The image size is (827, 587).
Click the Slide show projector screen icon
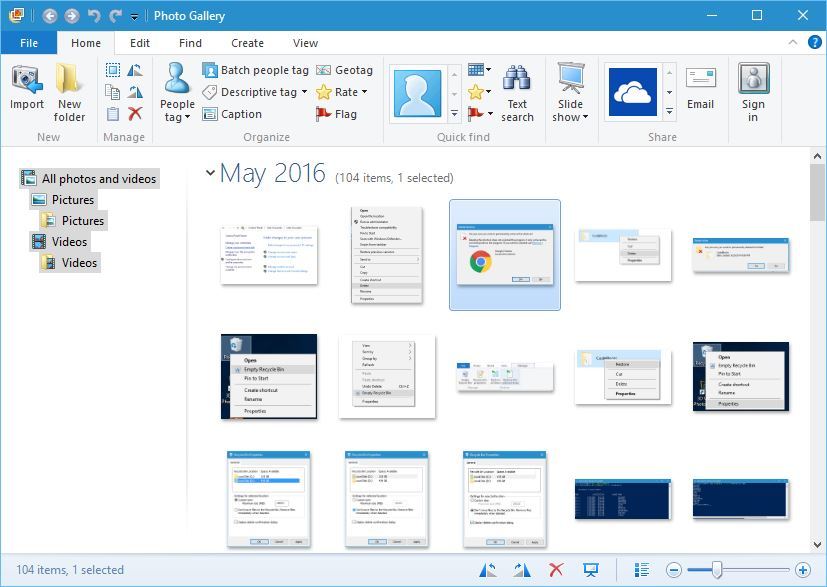(571, 79)
